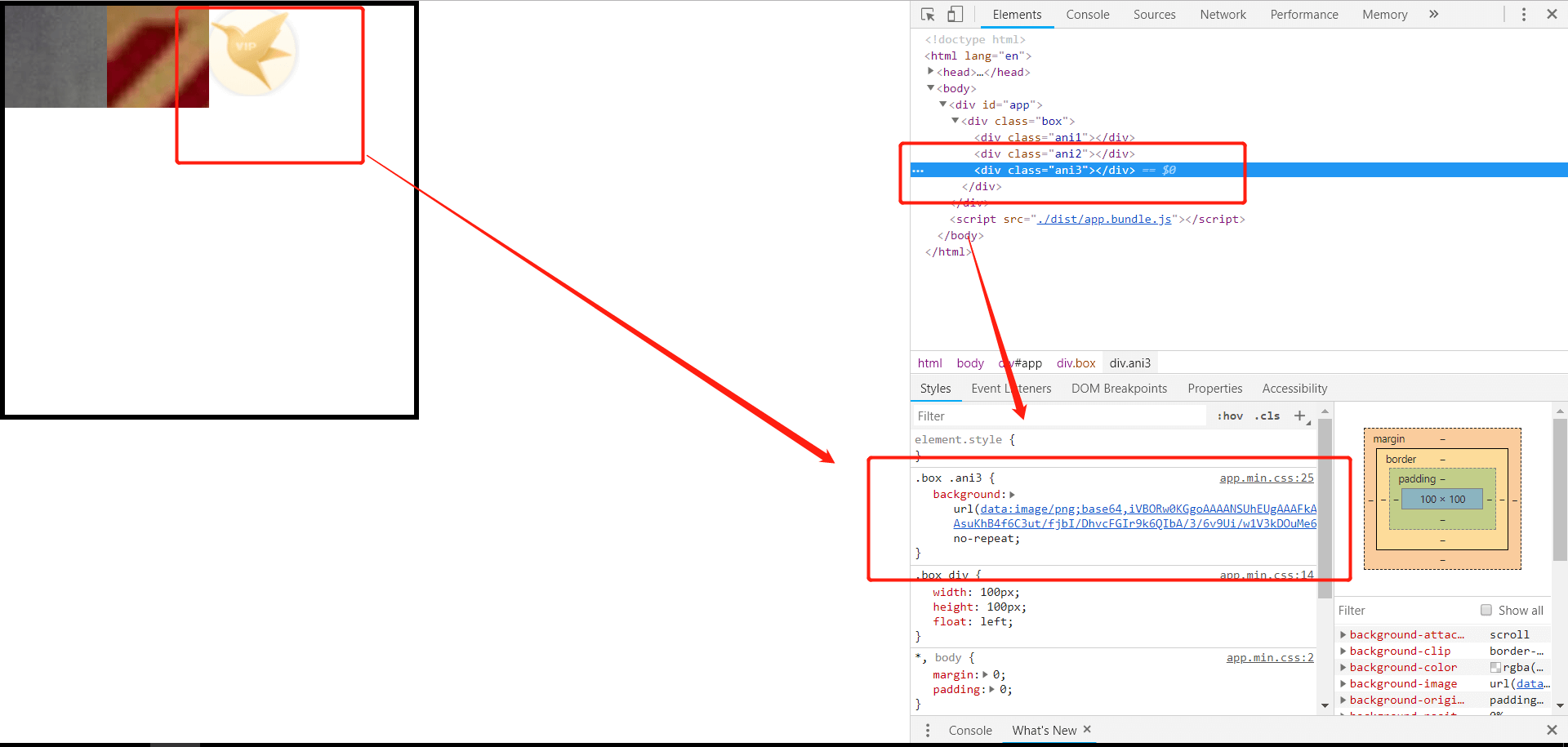The width and height of the screenshot is (1568, 747).
Task: Select div.ani3 in the breadcrumb bar
Action: click(x=1129, y=363)
